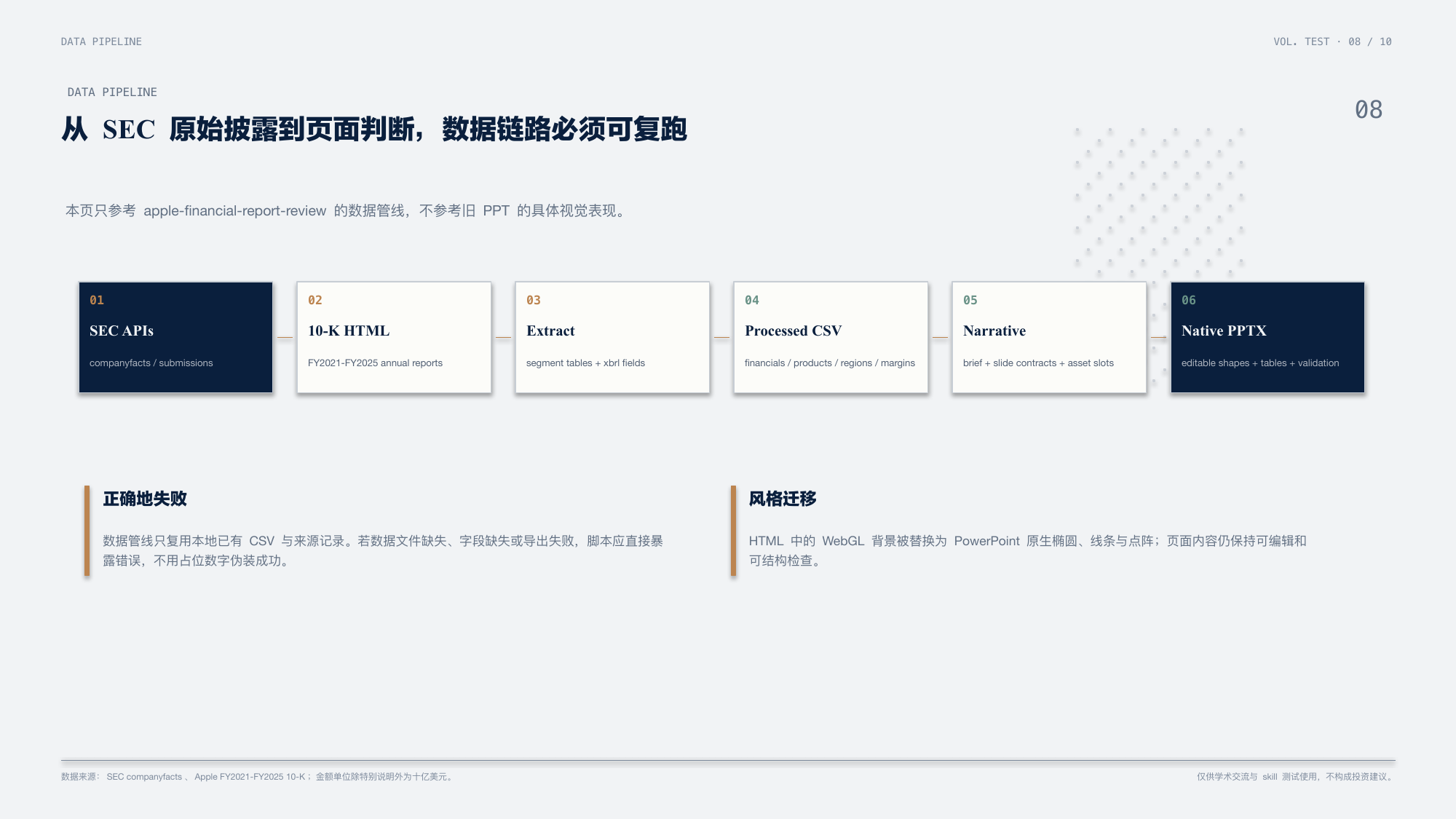Click brief + slide contracts + asset slots
Image resolution: width=1456 pixels, height=819 pixels.
click(x=1038, y=363)
